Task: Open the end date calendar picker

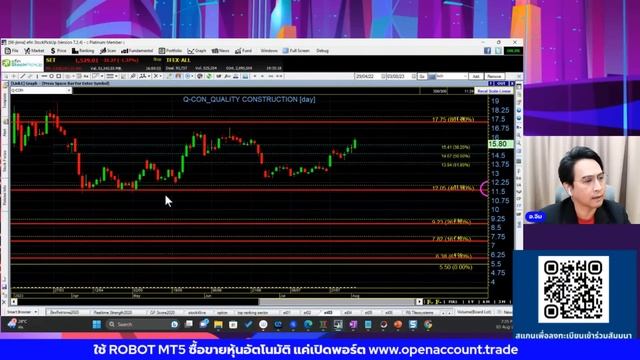Action: pyautogui.click(x=413, y=76)
